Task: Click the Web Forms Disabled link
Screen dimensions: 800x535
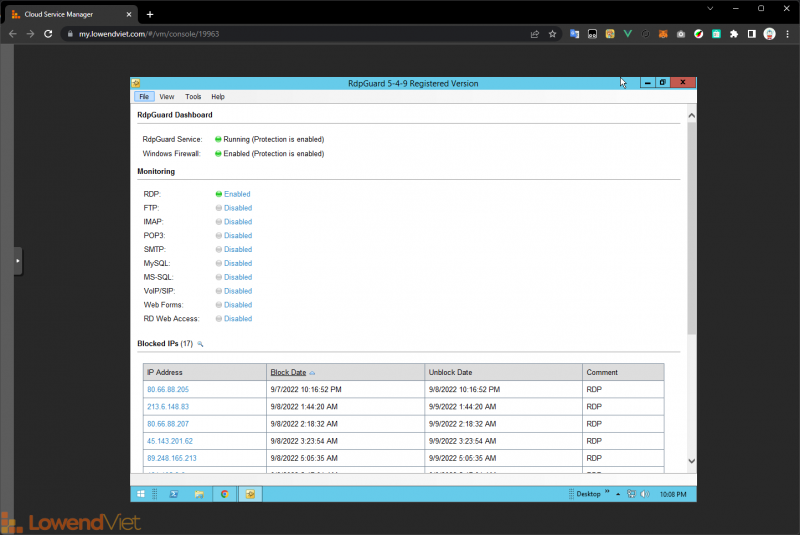Action: [238, 304]
